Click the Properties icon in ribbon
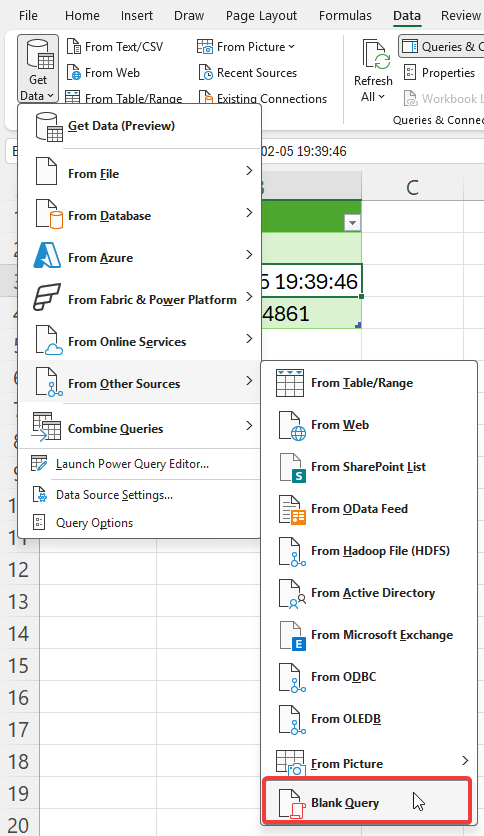This screenshot has width=484, height=836. pos(410,73)
